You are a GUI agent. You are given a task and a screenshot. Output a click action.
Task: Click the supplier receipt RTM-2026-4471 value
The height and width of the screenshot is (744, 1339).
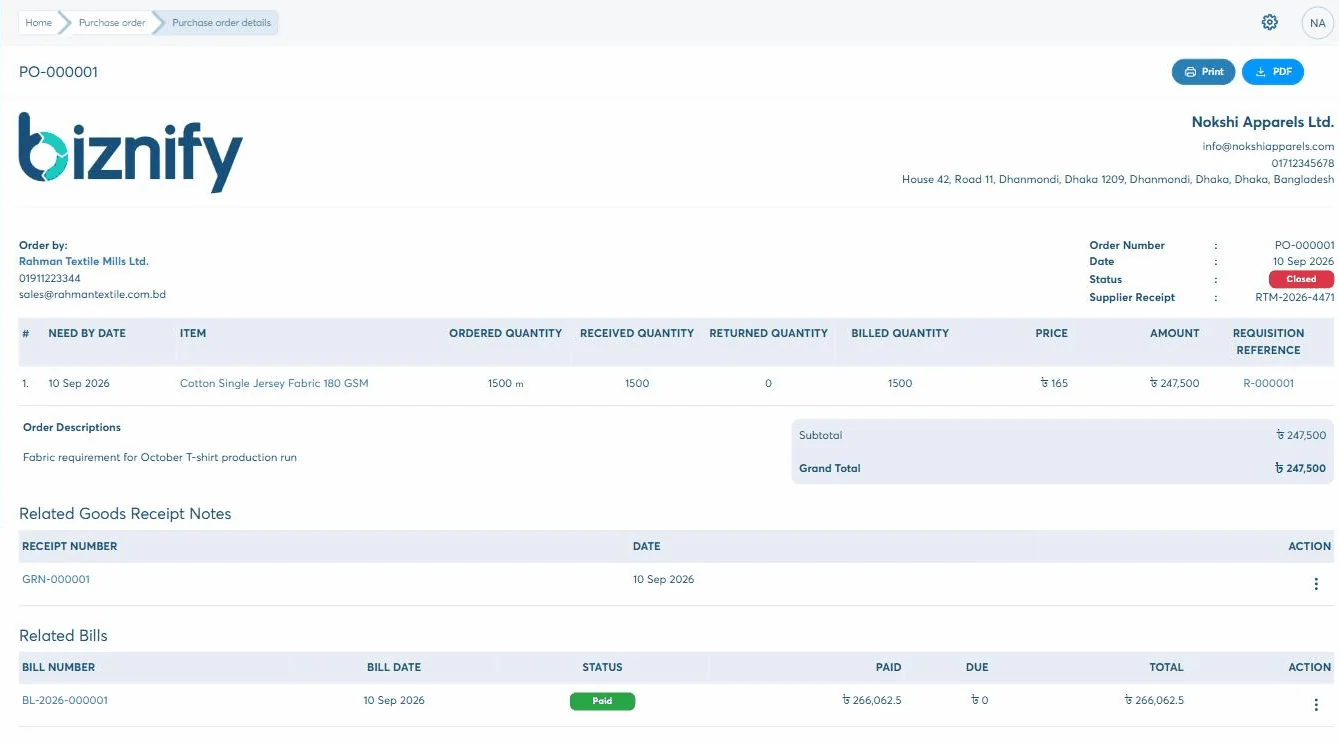tap(1294, 297)
